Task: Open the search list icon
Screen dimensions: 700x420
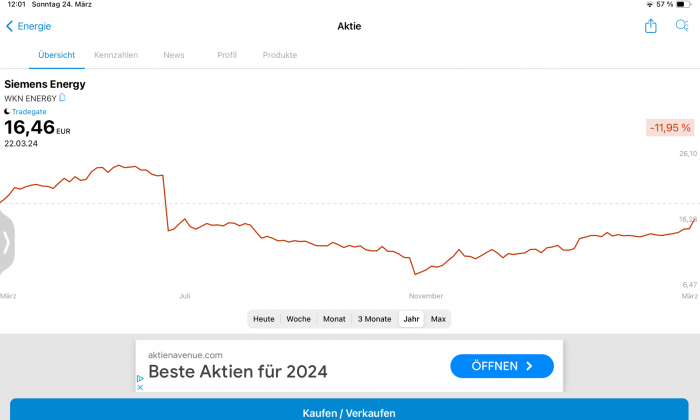Action: [x=682, y=26]
